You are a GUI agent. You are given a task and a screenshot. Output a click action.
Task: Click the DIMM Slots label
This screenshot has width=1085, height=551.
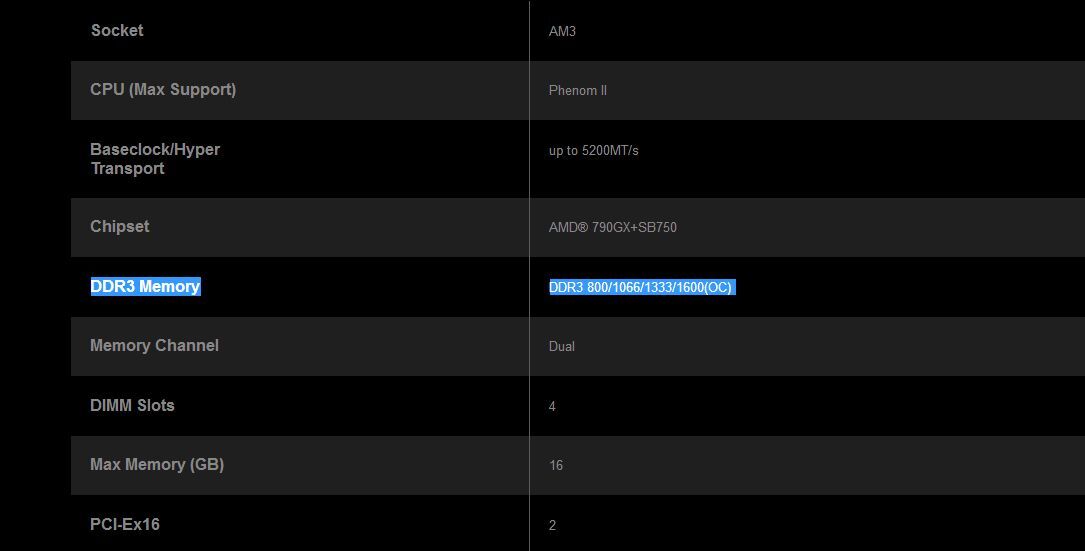coord(132,406)
